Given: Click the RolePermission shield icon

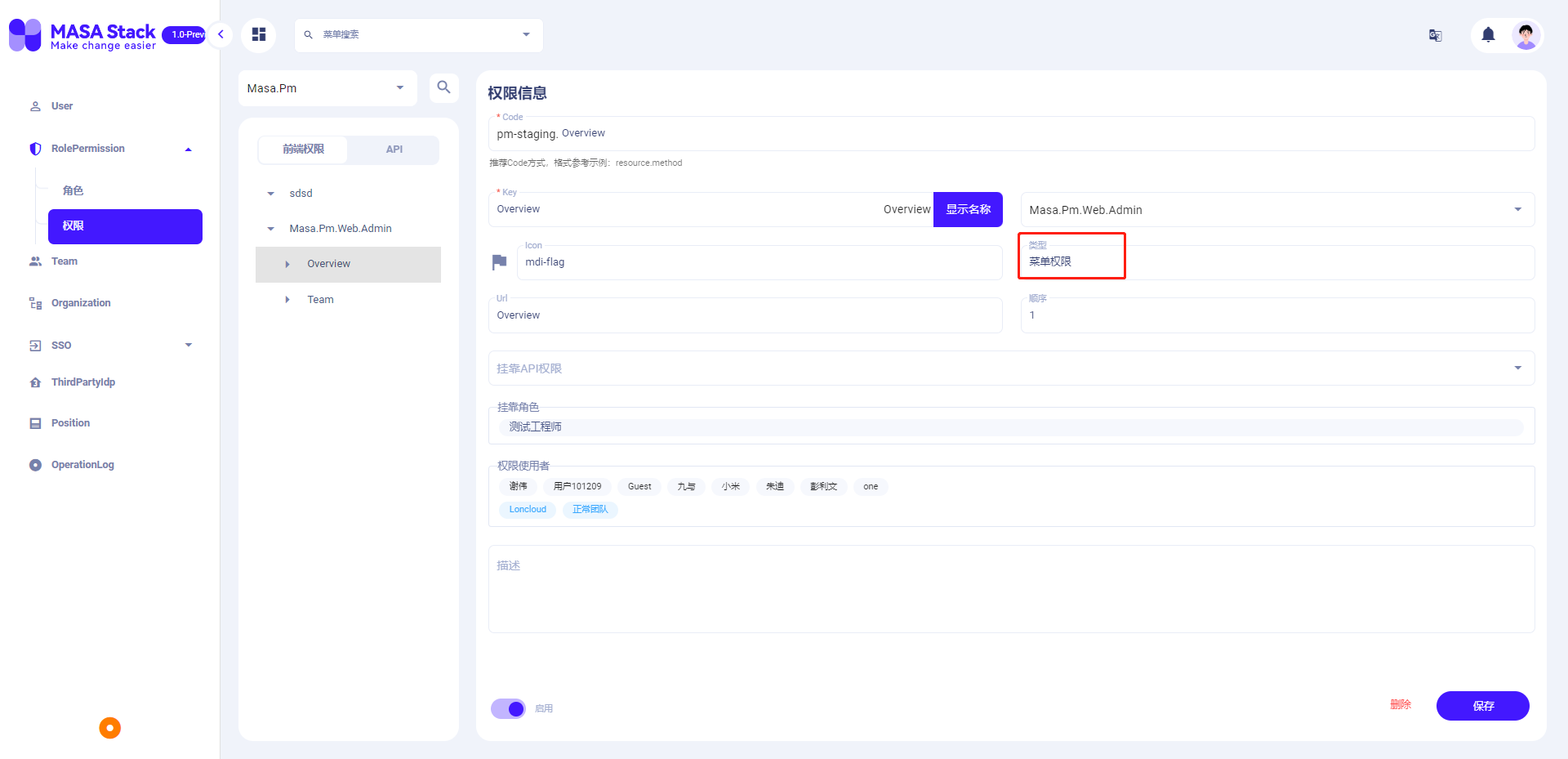Looking at the screenshot, I should click(x=34, y=148).
